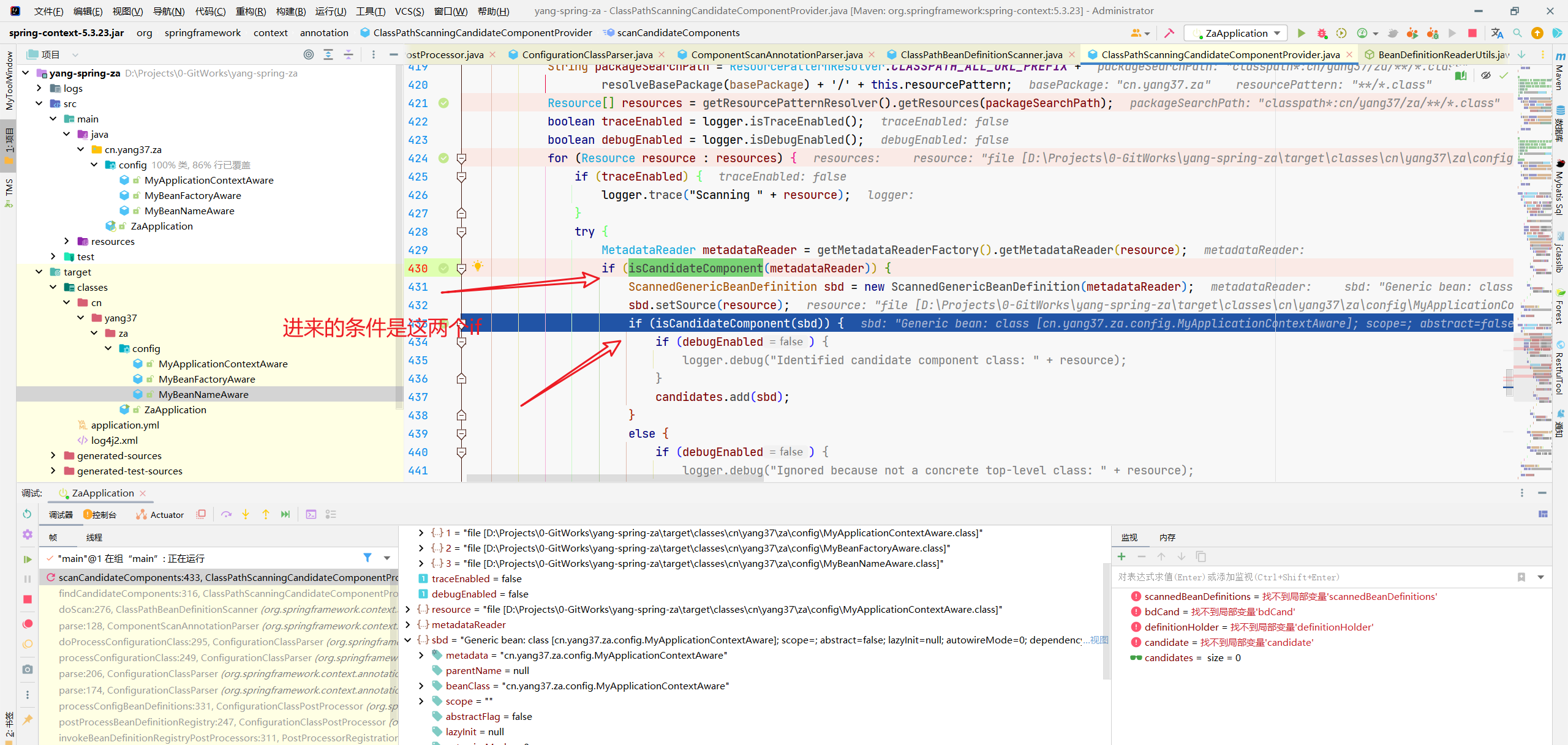Pin the debug tab with the pin icon
This screenshot has height=745, width=1568.
(x=27, y=720)
